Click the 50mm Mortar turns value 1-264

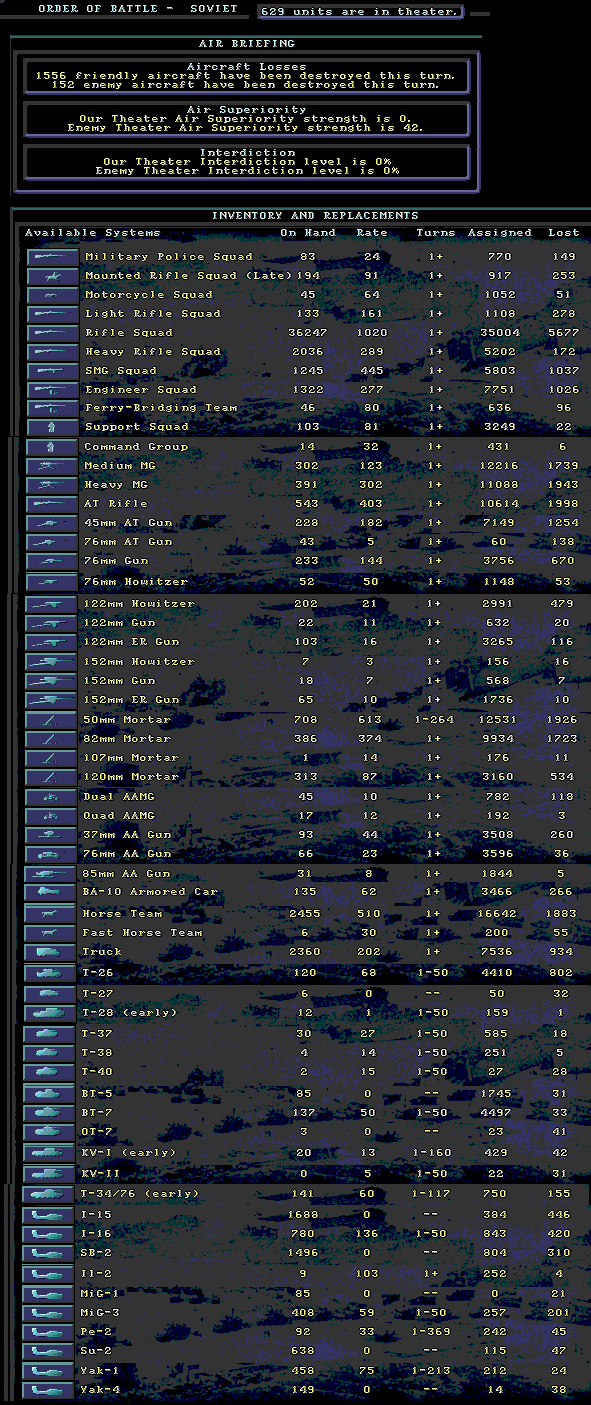pyautogui.click(x=435, y=720)
